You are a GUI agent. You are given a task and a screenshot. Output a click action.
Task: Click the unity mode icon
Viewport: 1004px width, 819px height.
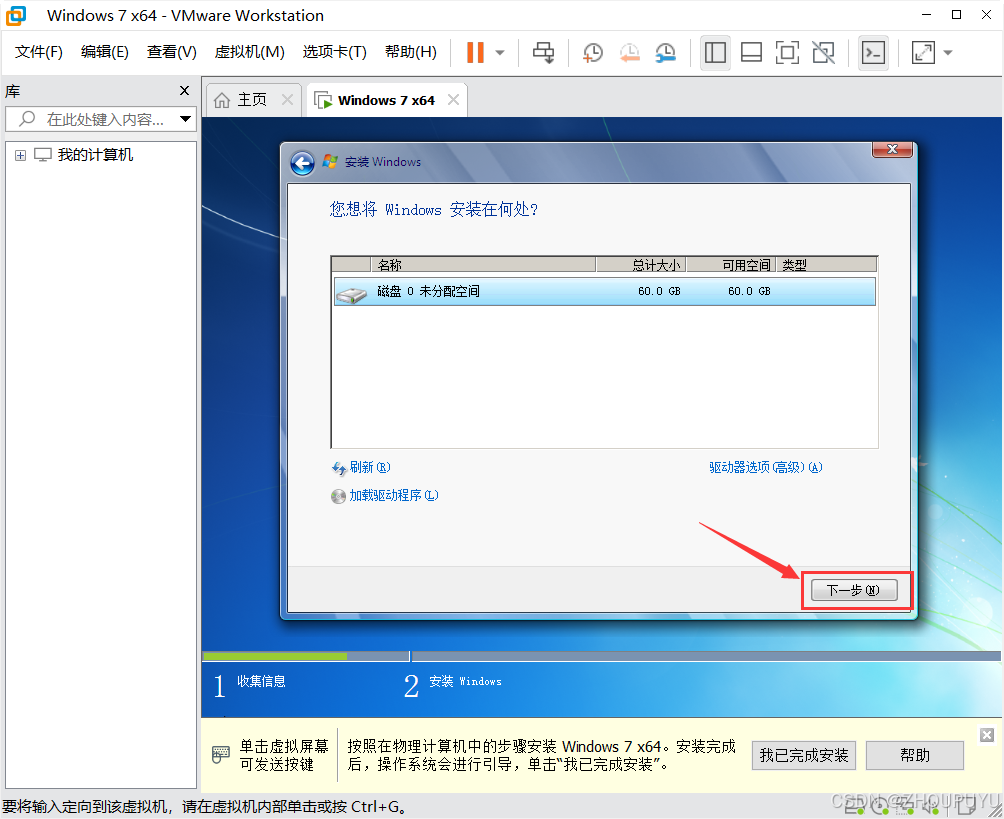coord(823,53)
